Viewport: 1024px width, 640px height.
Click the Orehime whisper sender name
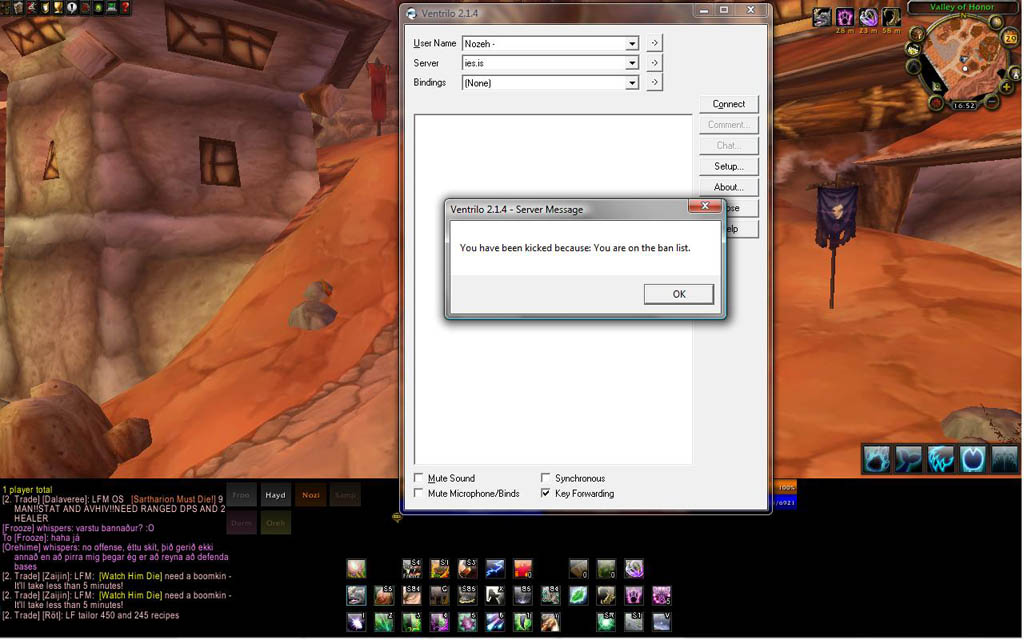coord(20,547)
